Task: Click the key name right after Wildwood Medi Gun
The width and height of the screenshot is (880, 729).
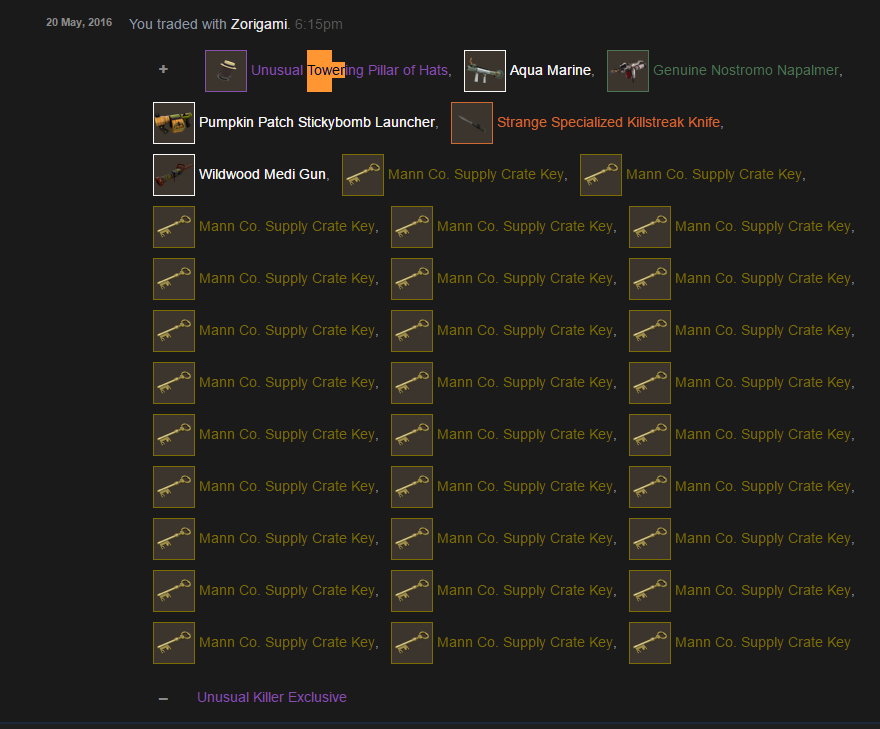Action: [x=475, y=175]
